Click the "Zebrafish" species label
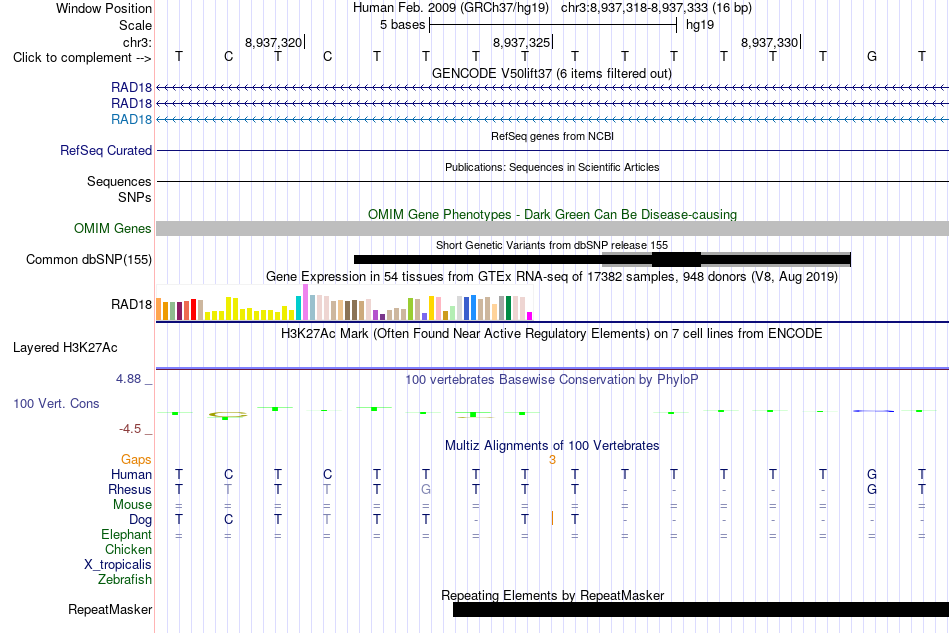 124,580
